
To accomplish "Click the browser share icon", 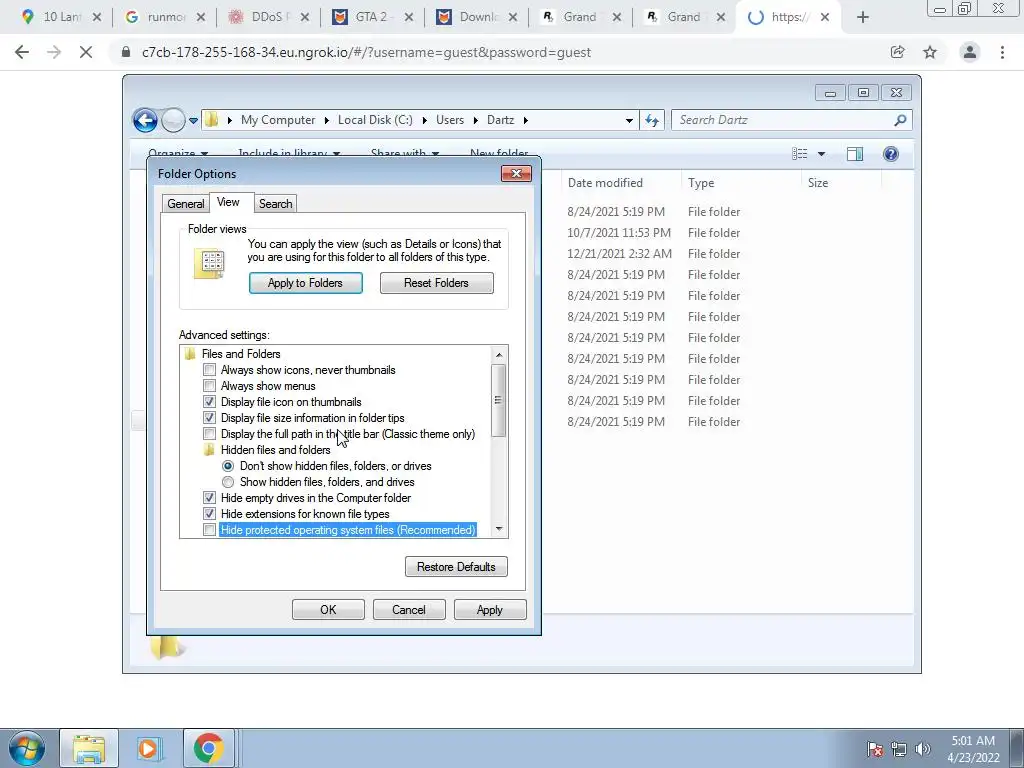I will 898,52.
